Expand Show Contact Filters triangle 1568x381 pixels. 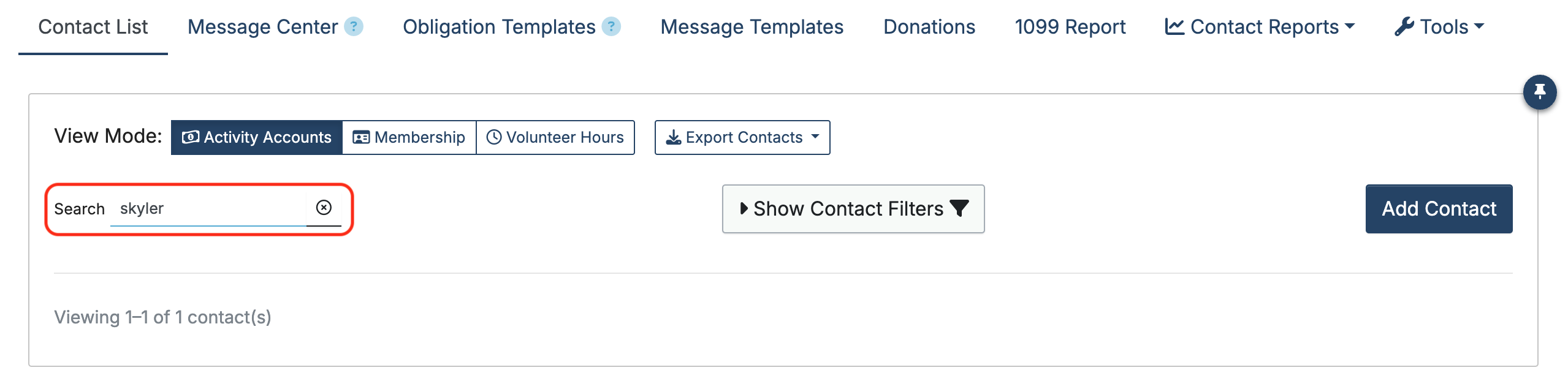(x=744, y=208)
